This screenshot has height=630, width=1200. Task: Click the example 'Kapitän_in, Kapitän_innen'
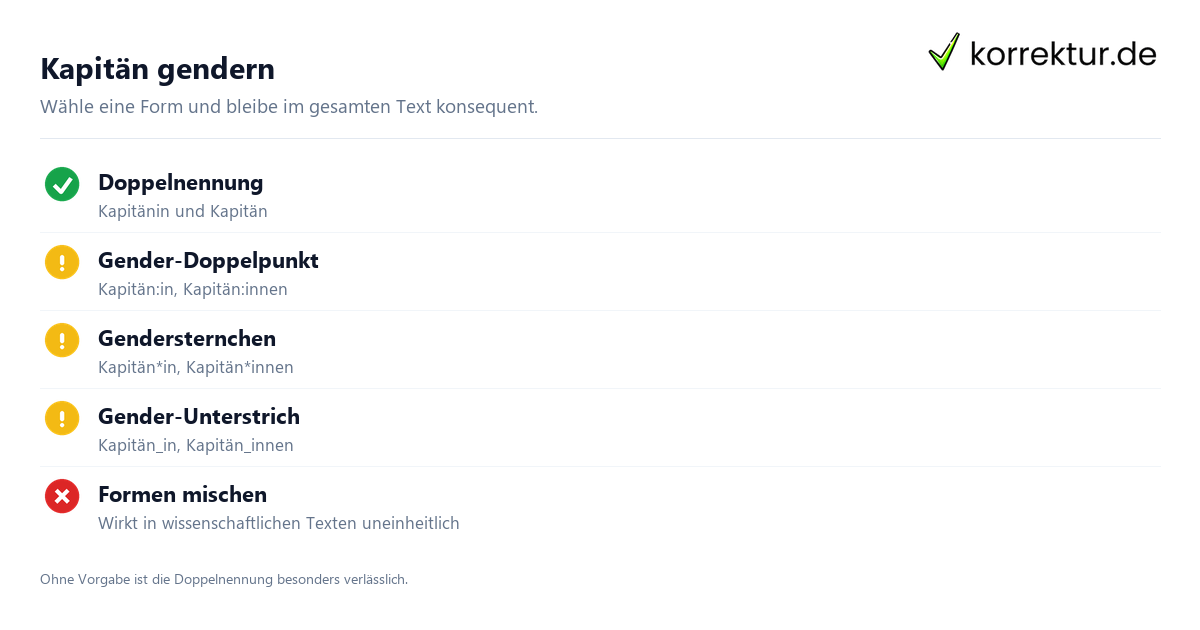click(x=196, y=446)
